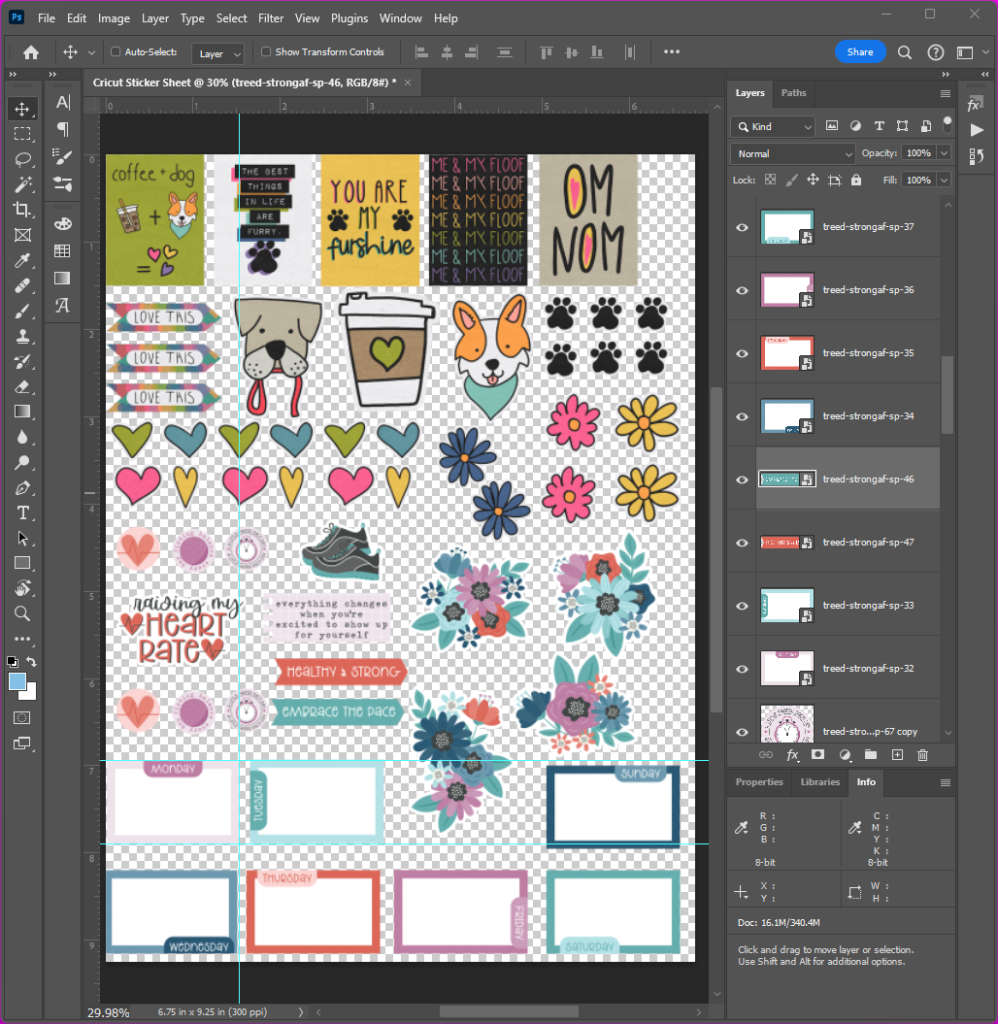Image resolution: width=998 pixels, height=1024 pixels.
Task: Open the Normal blend mode dropdown
Action: 793,154
